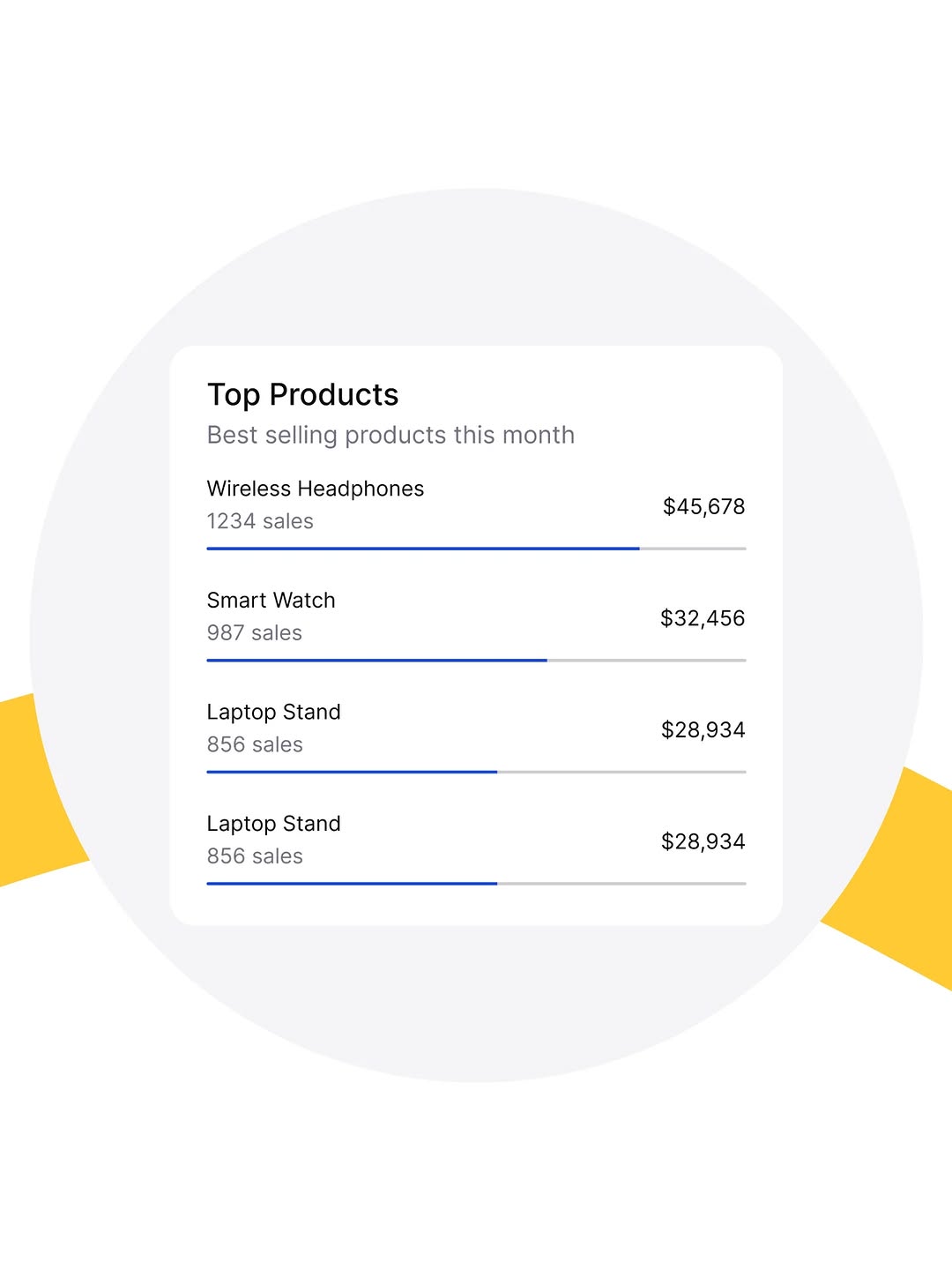Click the bottom 856 sales label

click(254, 855)
